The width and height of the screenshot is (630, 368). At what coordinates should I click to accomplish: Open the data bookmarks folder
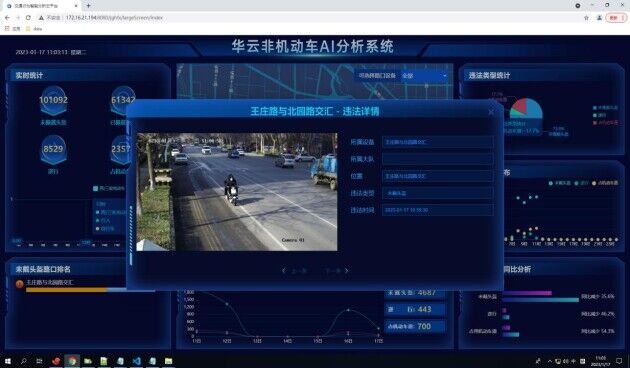point(34,29)
